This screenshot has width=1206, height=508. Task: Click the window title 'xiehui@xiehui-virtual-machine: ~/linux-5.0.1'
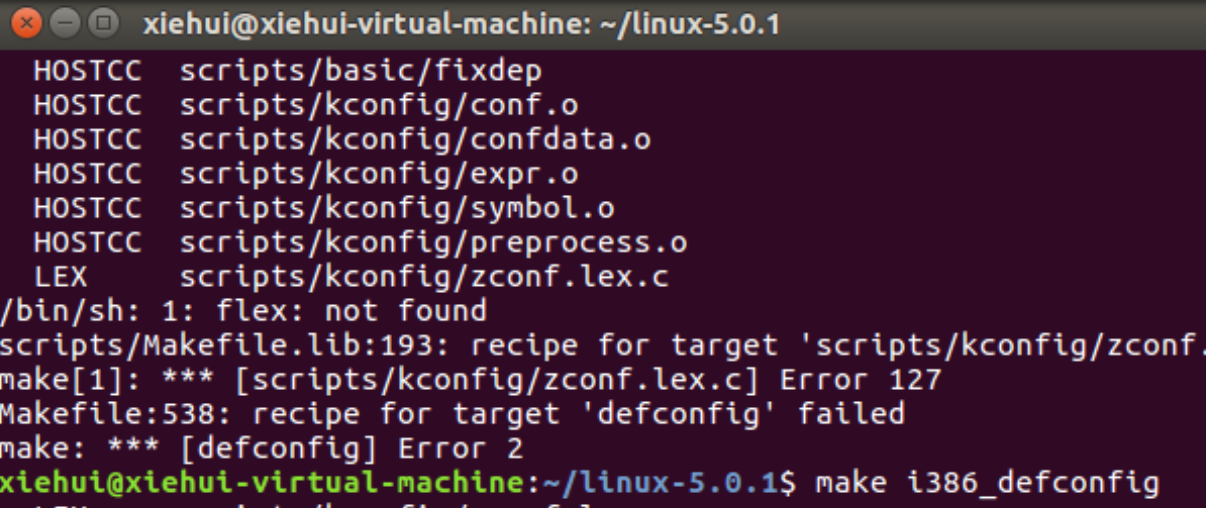[x=461, y=23]
